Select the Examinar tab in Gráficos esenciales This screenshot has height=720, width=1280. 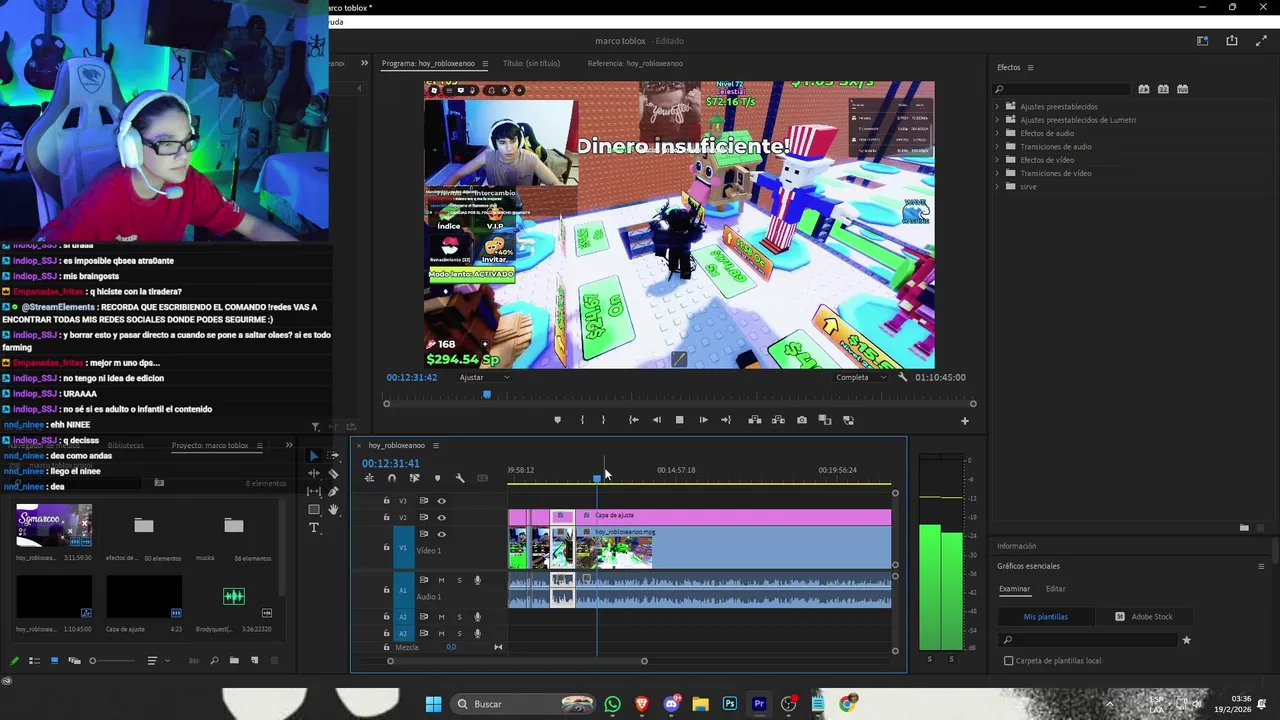click(x=1014, y=589)
